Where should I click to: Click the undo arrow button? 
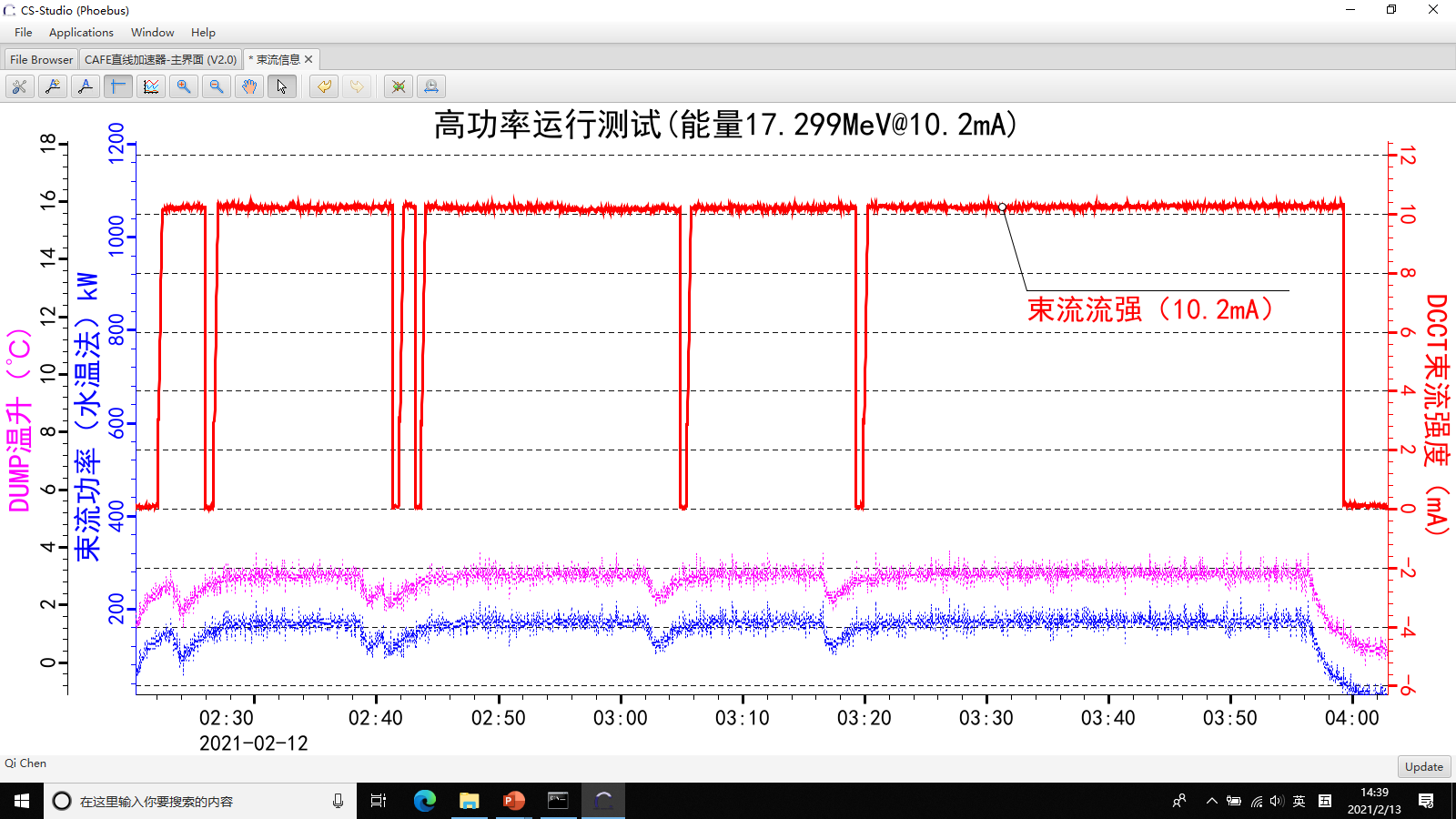[324, 86]
